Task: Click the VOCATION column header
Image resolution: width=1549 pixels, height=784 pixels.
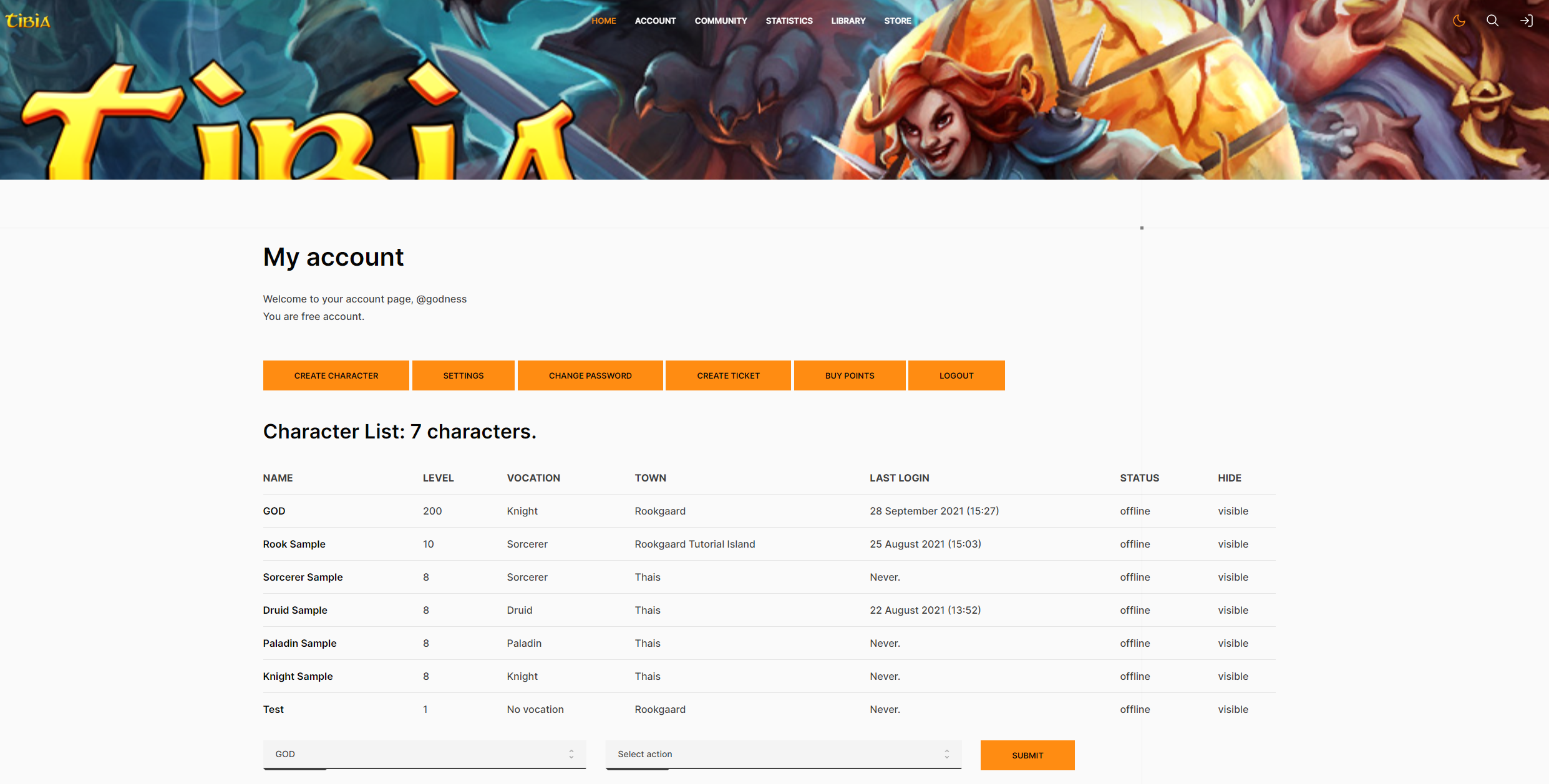Action: point(533,478)
